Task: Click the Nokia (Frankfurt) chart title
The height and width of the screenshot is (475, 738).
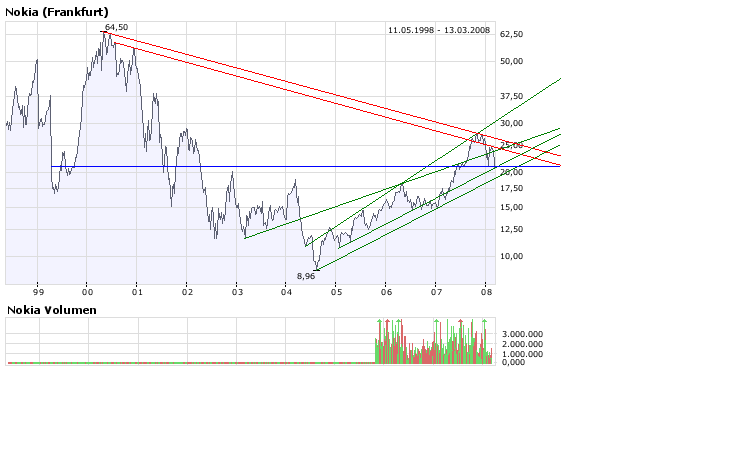Action: click(x=56, y=12)
